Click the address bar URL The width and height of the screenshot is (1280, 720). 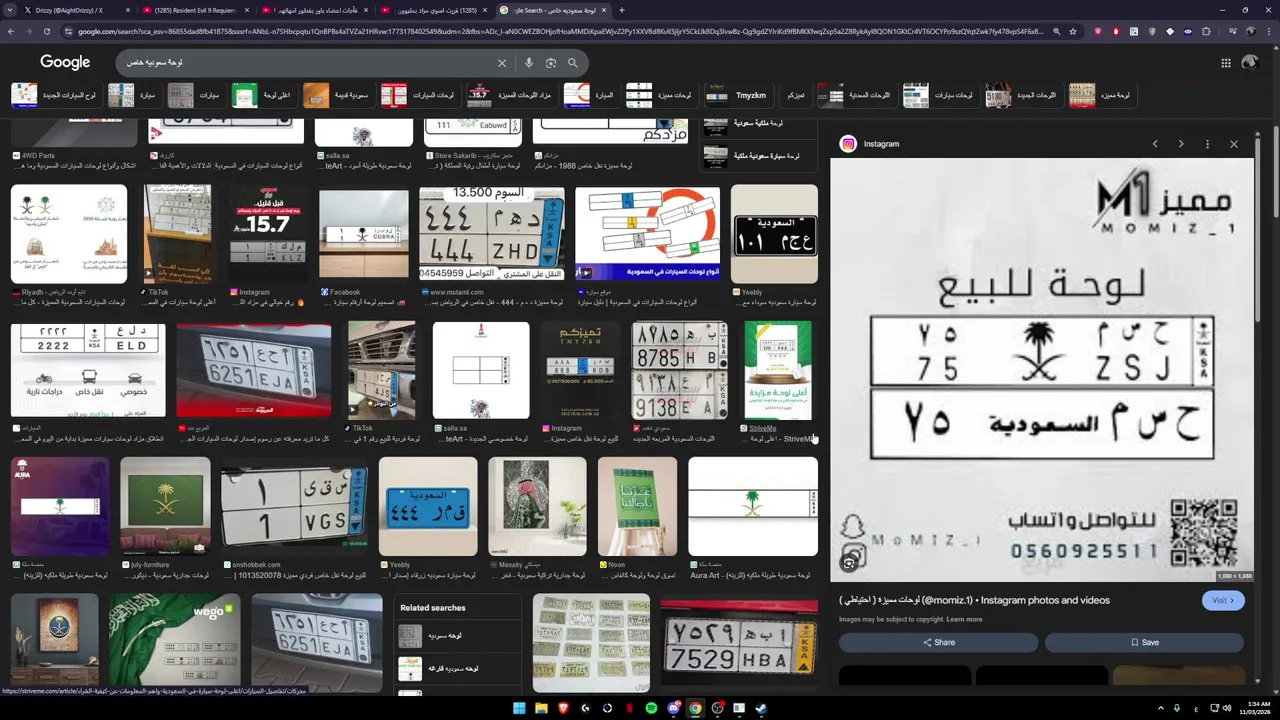(560, 31)
